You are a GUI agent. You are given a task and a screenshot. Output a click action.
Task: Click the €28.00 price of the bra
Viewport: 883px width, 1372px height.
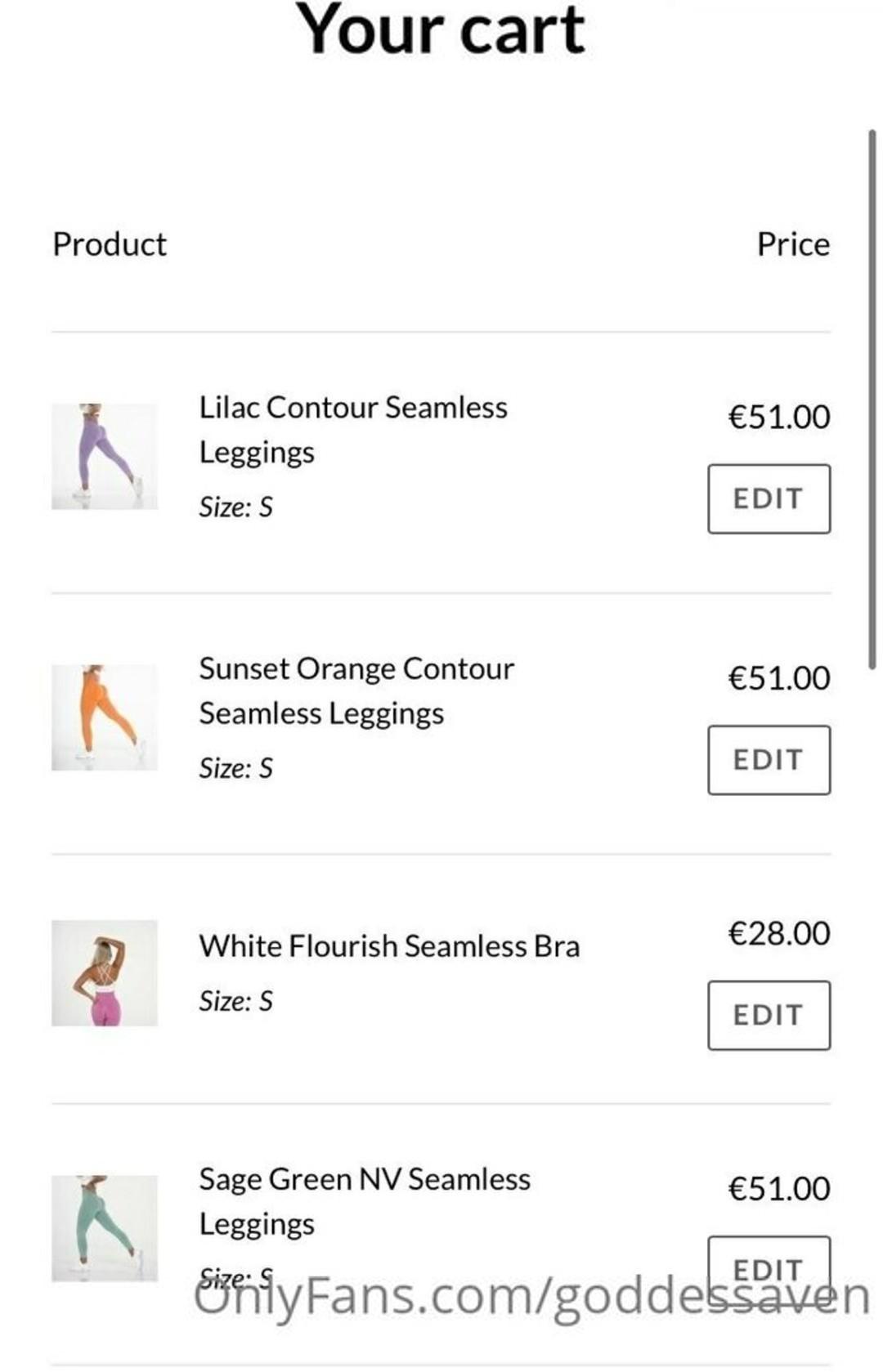(x=778, y=933)
